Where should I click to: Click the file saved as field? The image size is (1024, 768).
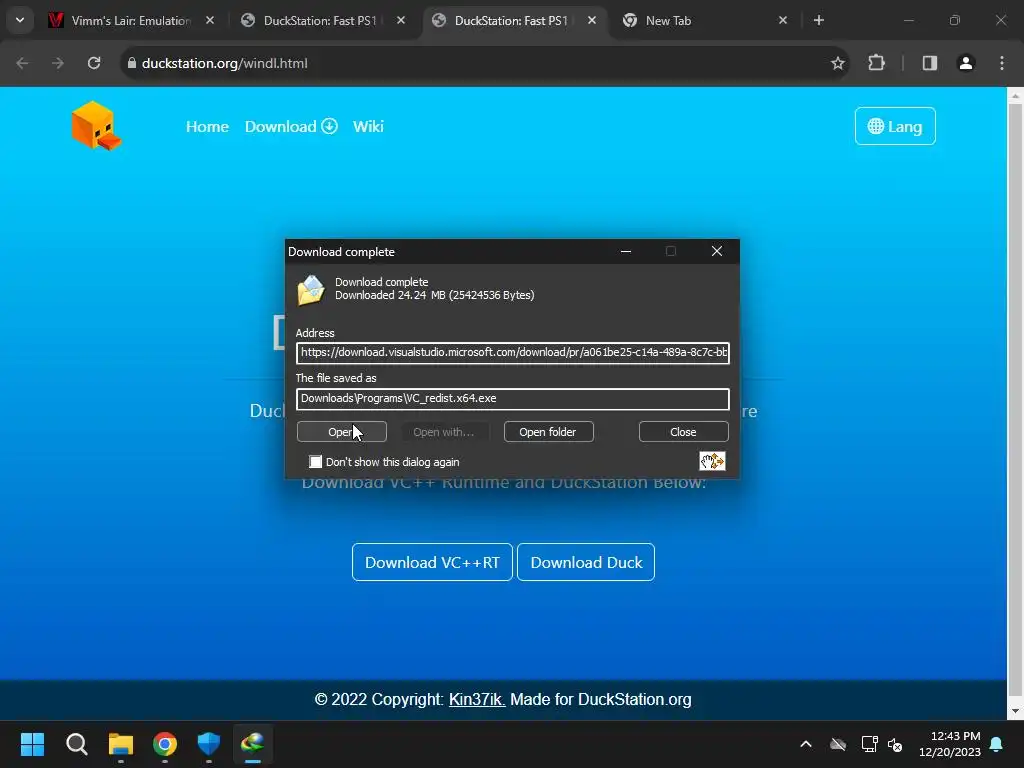(513, 399)
